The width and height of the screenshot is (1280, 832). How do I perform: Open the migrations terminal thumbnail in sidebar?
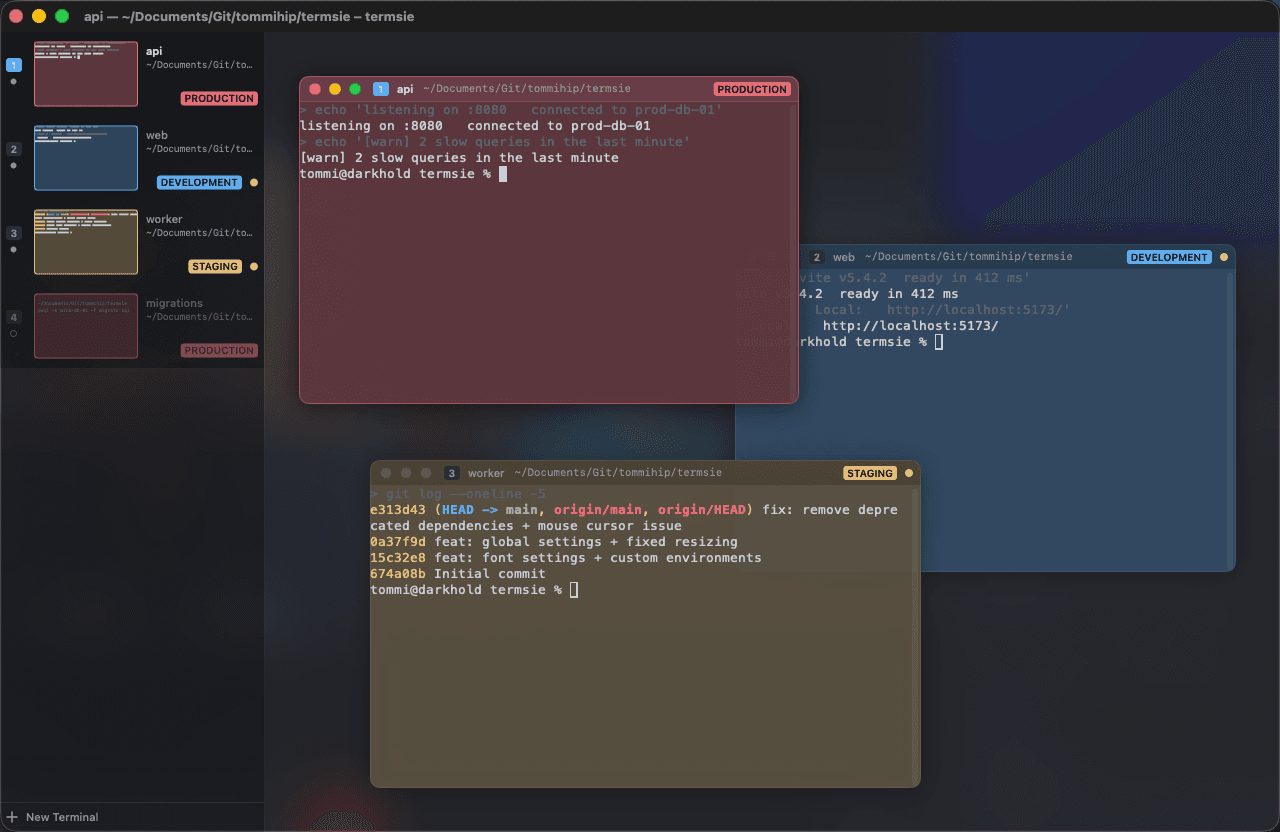(86, 326)
